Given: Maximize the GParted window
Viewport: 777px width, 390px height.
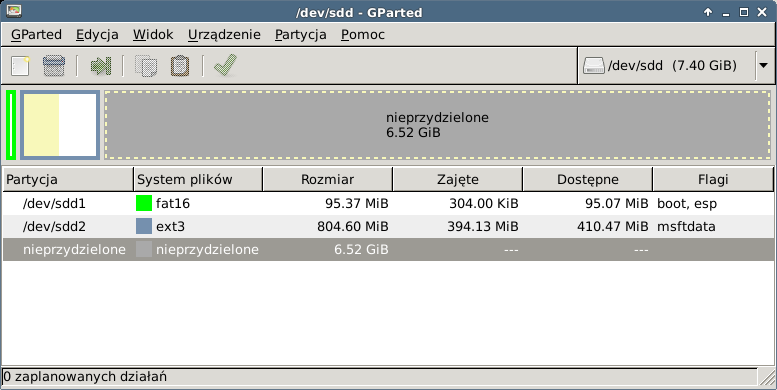Looking at the screenshot, I should coord(744,12).
